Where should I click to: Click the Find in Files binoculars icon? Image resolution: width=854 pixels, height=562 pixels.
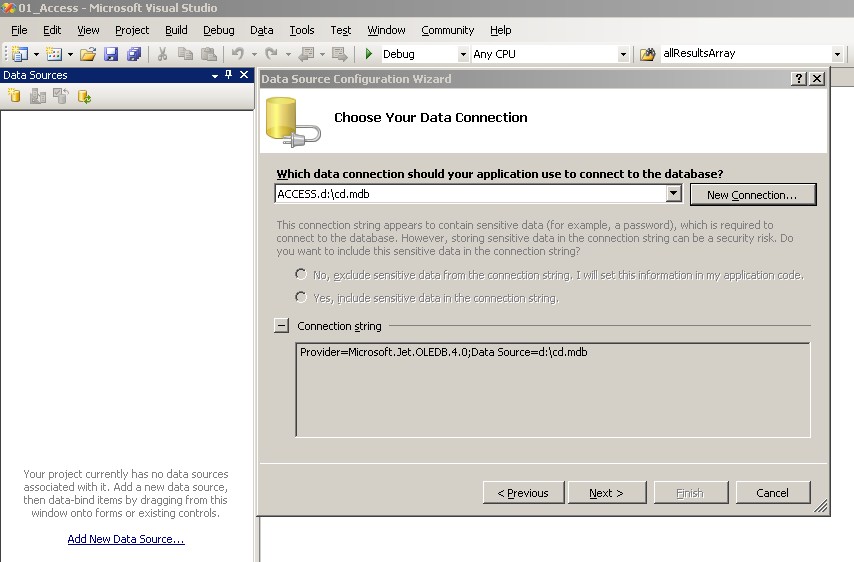point(648,54)
